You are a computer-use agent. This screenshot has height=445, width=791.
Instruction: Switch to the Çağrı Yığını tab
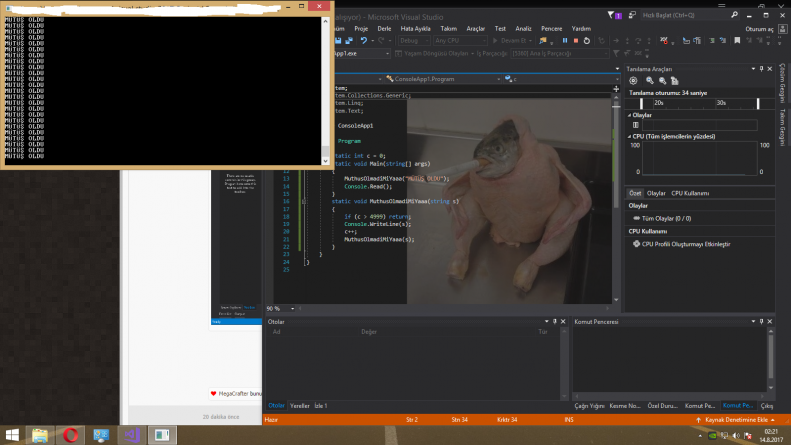coord(589,406)
